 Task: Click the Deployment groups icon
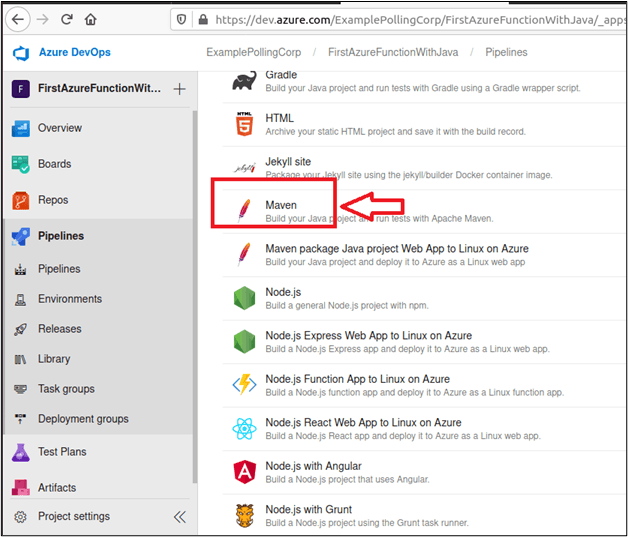[20, 419]
